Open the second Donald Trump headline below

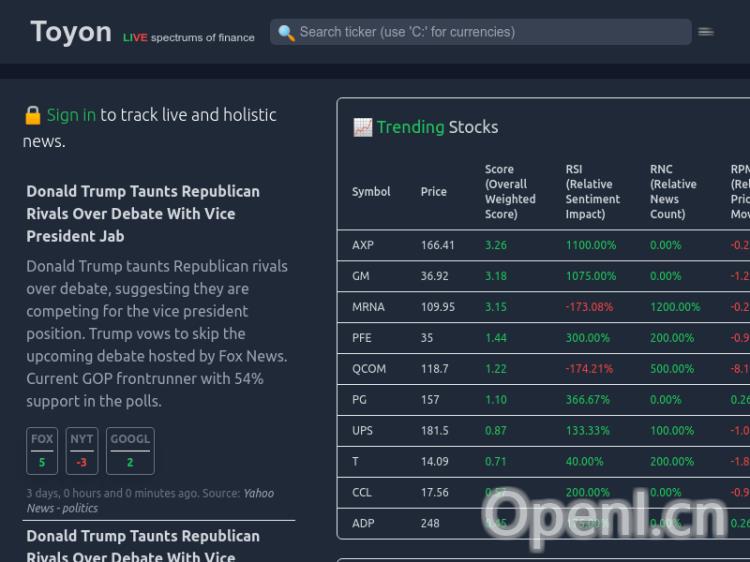pos(142,546)
